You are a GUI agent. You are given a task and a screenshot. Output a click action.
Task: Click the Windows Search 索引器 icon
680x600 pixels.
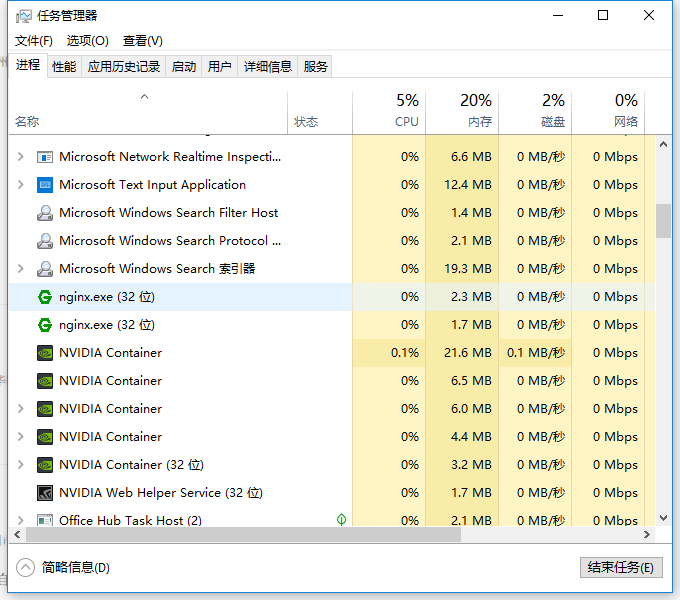[45, 269]
